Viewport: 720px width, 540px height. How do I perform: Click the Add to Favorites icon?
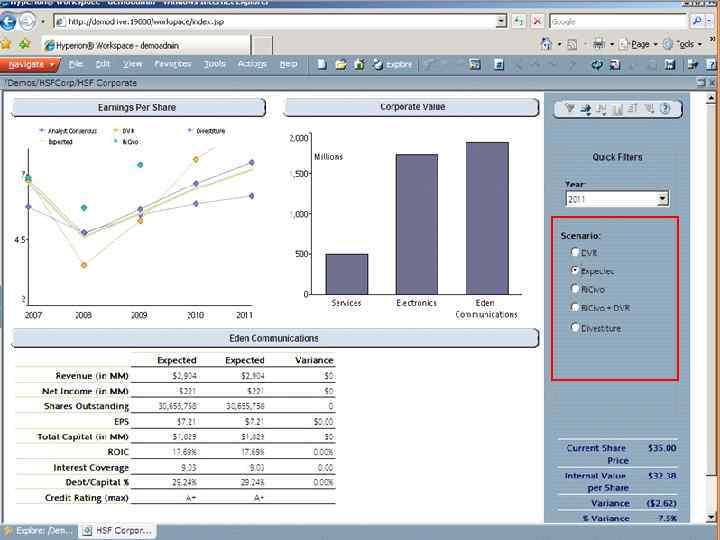point(24,44)
